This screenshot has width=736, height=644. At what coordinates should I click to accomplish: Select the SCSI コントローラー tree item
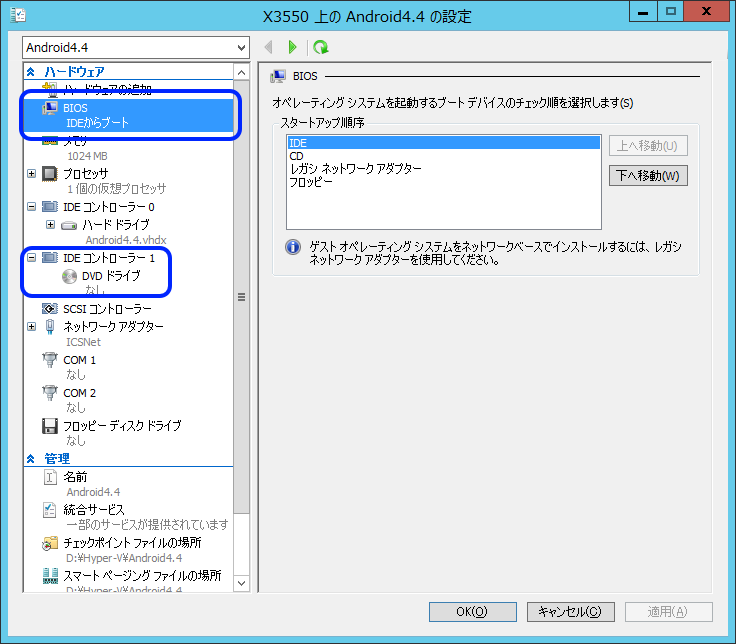(x=107, y=309)
